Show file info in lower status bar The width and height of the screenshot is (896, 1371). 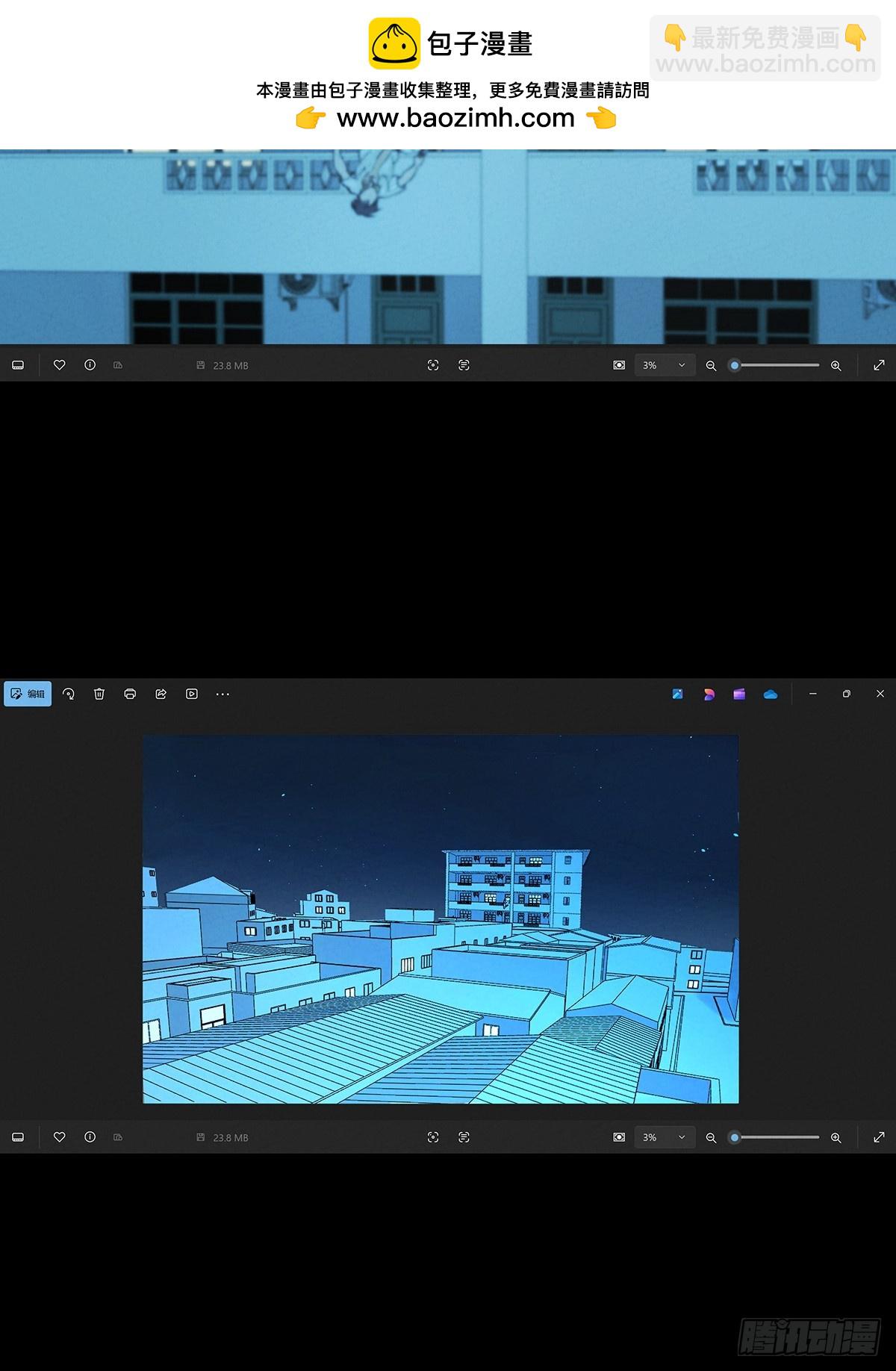click(90, 1137)
